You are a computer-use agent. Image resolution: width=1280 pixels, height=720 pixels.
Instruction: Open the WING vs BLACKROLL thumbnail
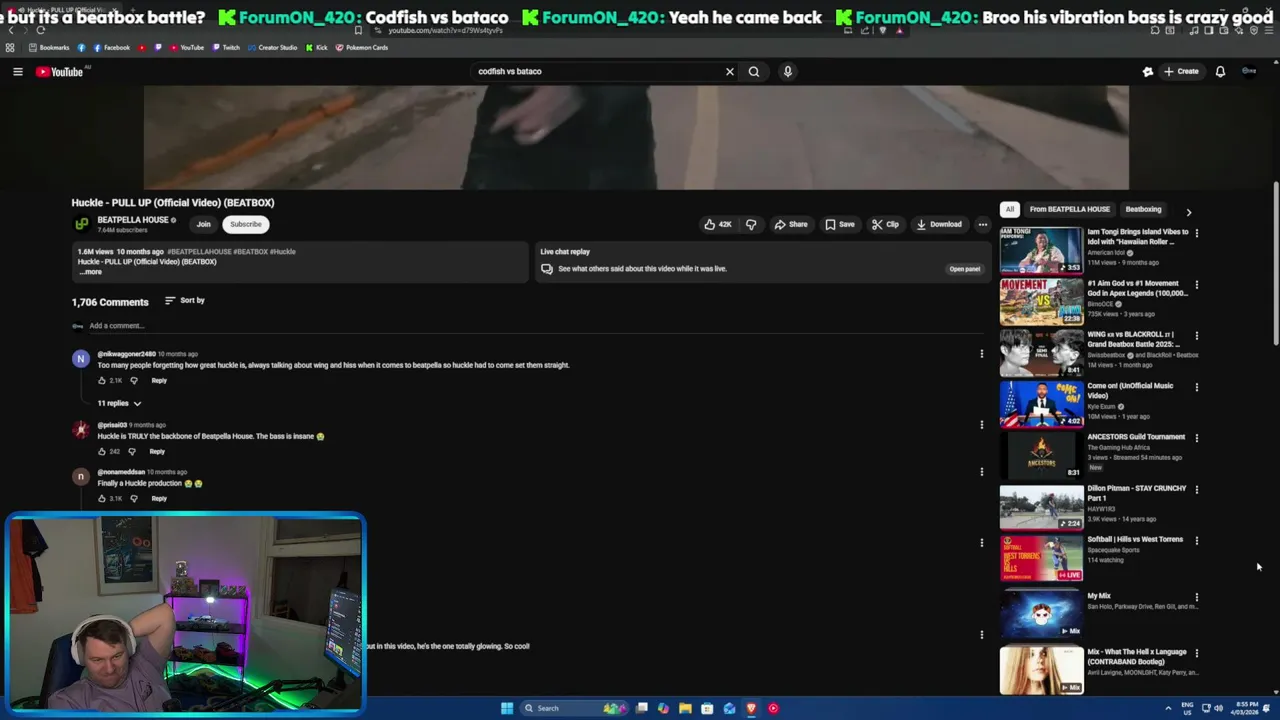click(1041, 353)
